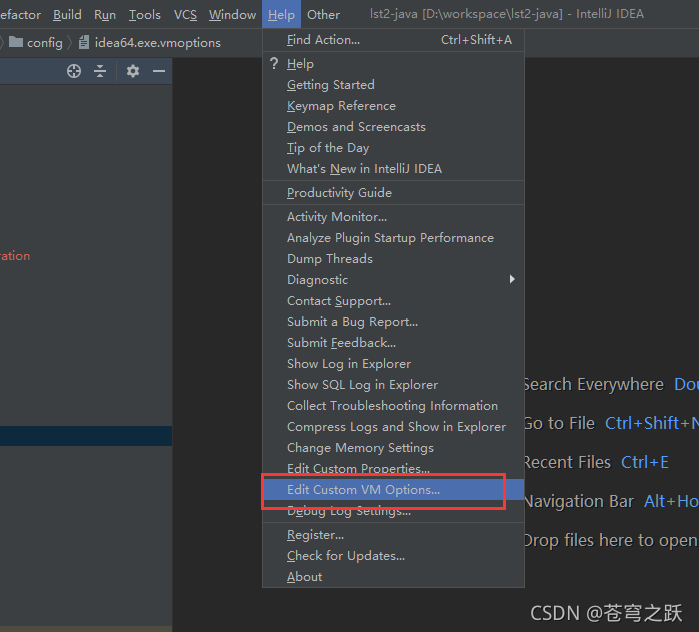Click config breadcrumb in navigation bar

pos(45,43)
